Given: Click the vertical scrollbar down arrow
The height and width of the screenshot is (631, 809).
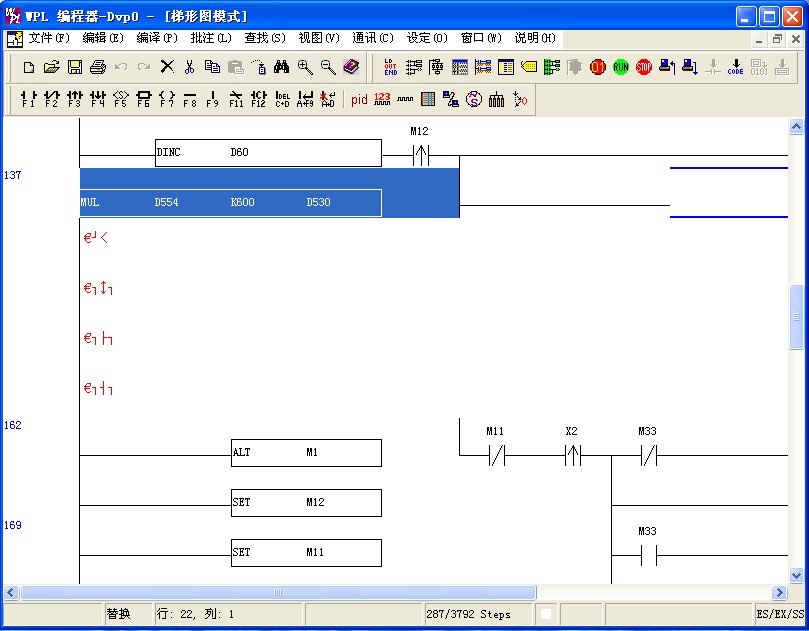Looking at the screenshot, I should tap(797, 576).
